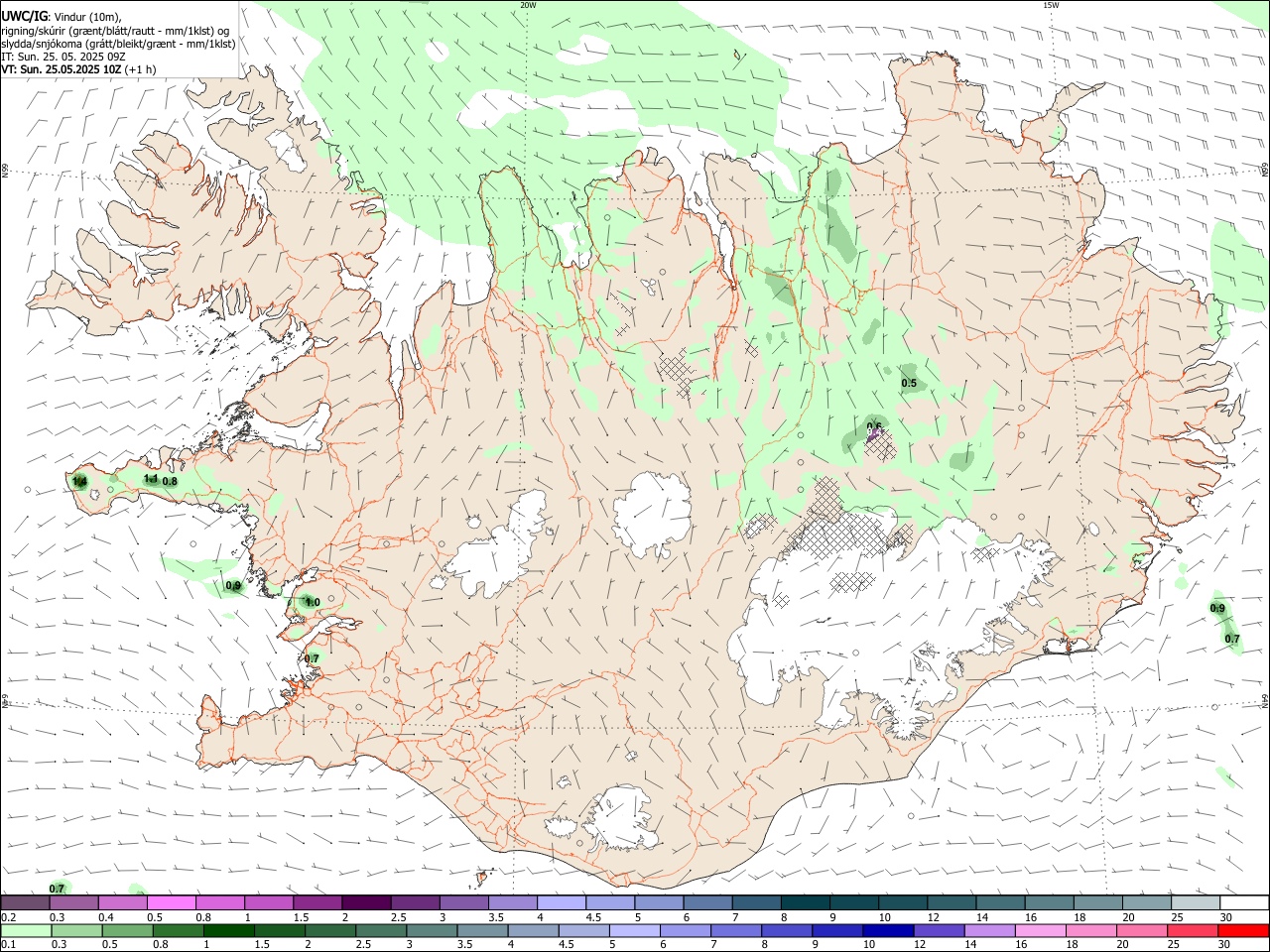Click the '0.1' label in the bottom legend row
Screen dimensions: 1270x952
(8, 944)
